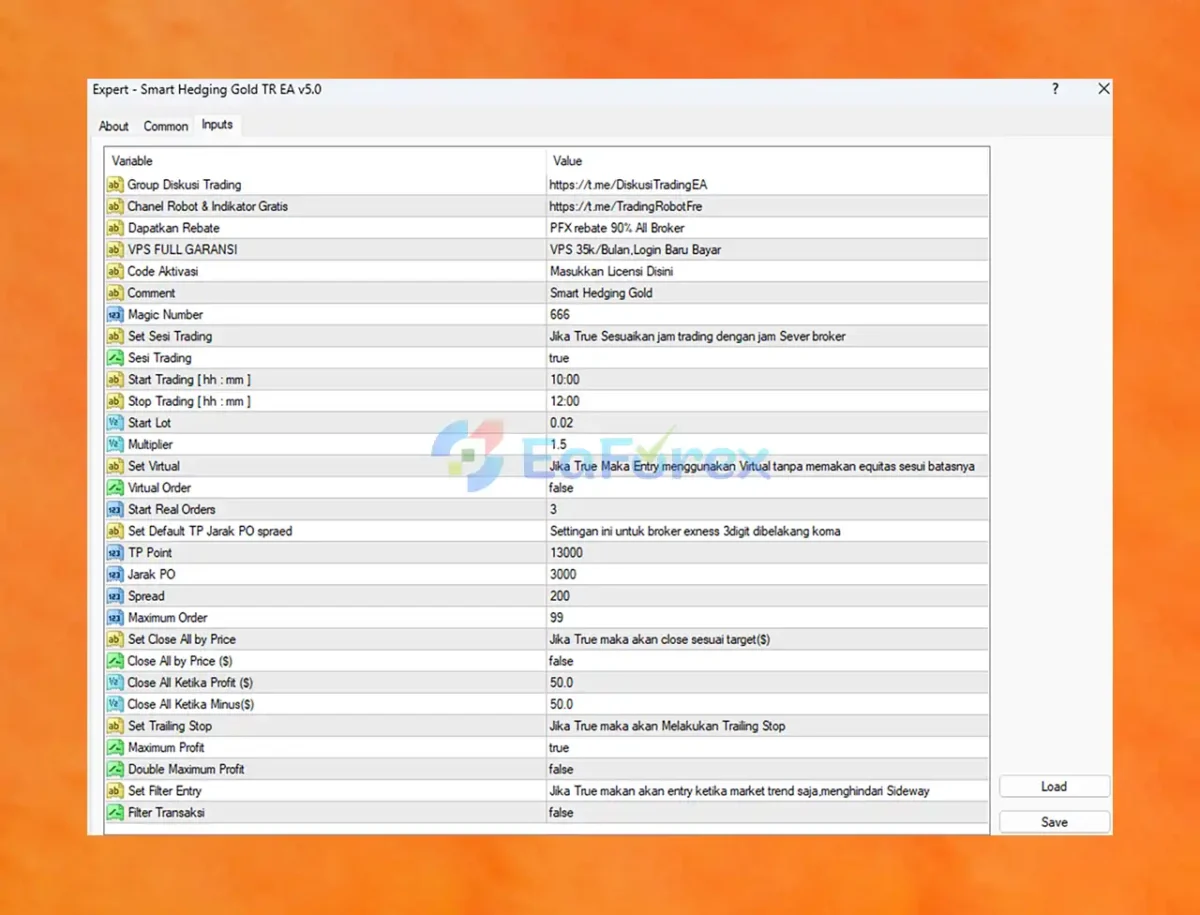The width and height of the screenshot is (1200, 915).
Task: Click the integer icon beside Jarak PO
Action: pos(114,574)
